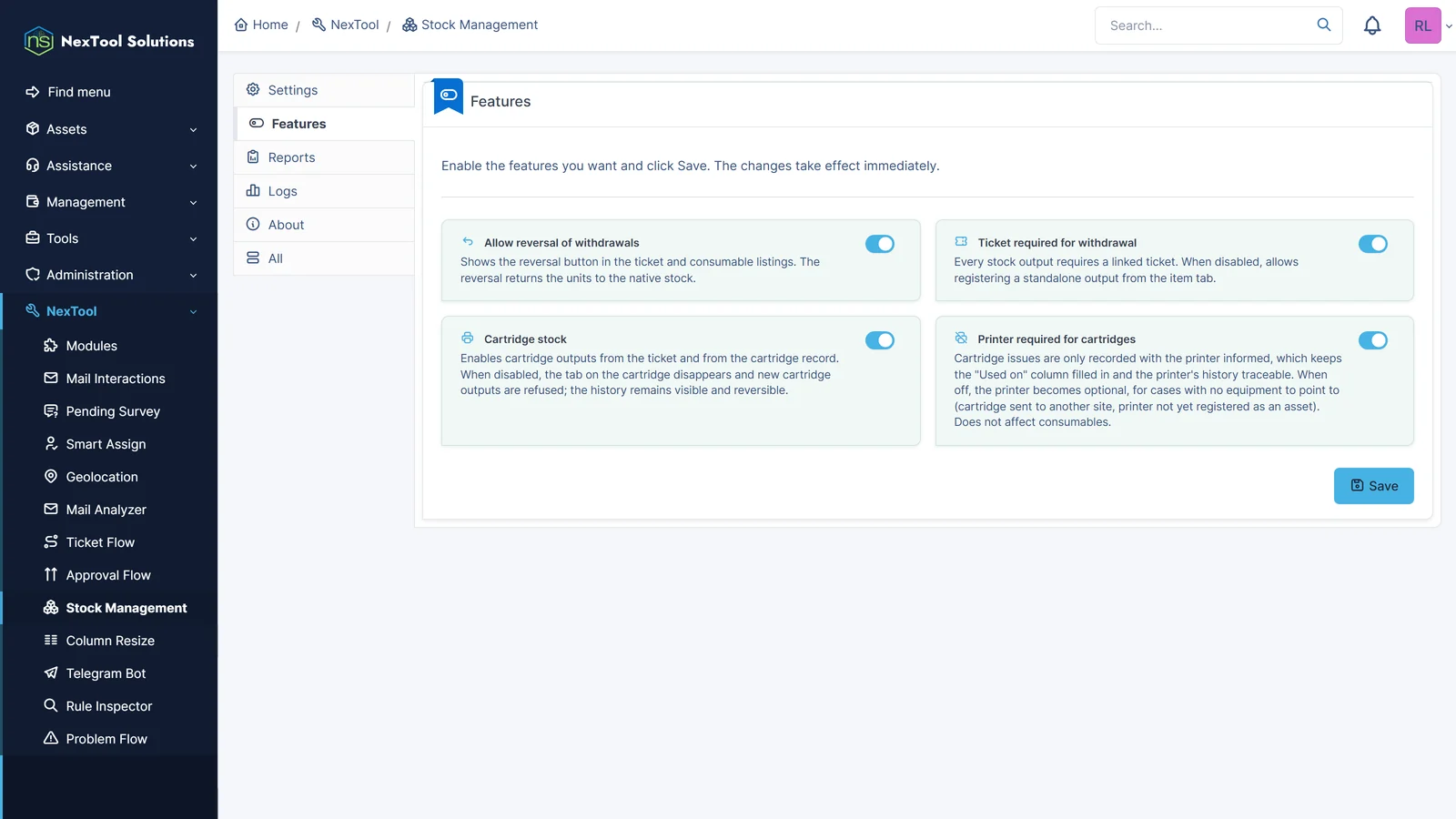Switch to the Reports tab
1456x819 pixels.
click(324, 157)
